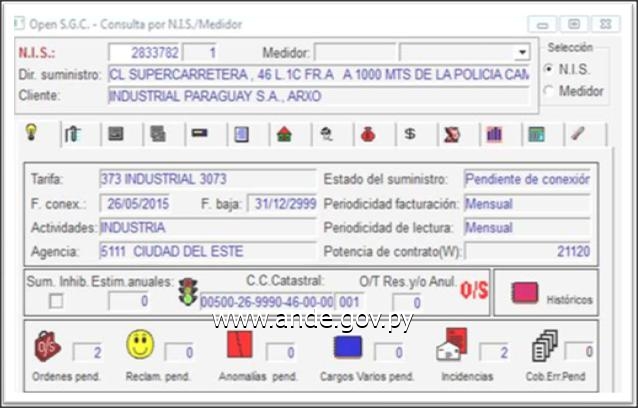Open the Cob.Err.Pend documents icon

544,346
